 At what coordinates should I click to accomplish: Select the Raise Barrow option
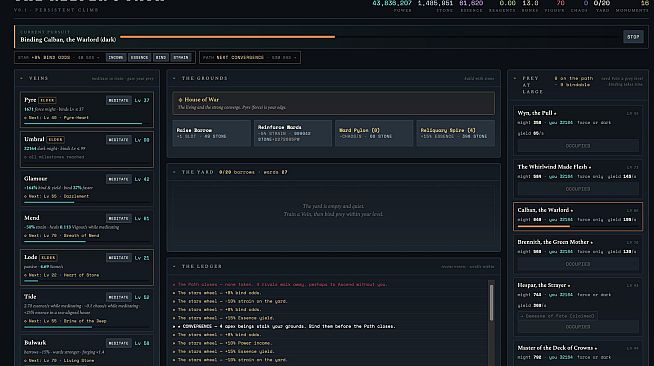pyautogui.click(x=211, y=133)
